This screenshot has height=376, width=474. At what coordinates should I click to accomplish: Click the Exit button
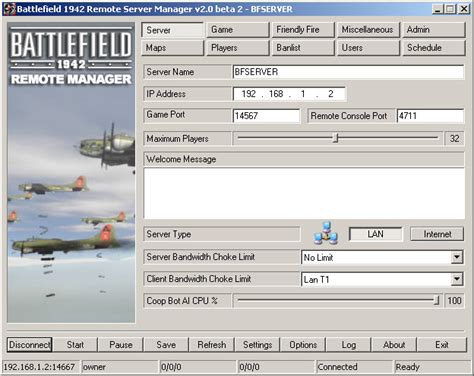pyautogui.click(x=442, y=345)
